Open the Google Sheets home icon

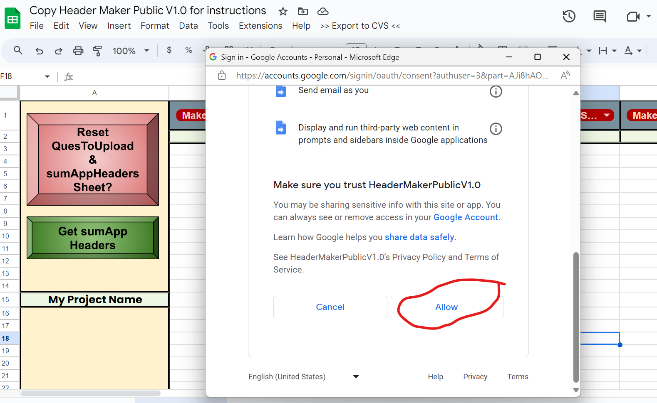click(x=13, y=19)
